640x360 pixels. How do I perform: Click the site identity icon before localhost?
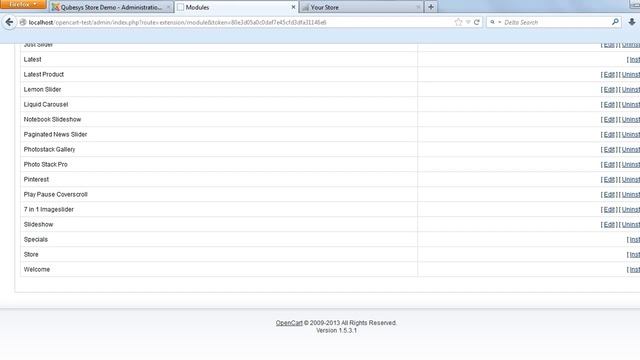(23, 22)
